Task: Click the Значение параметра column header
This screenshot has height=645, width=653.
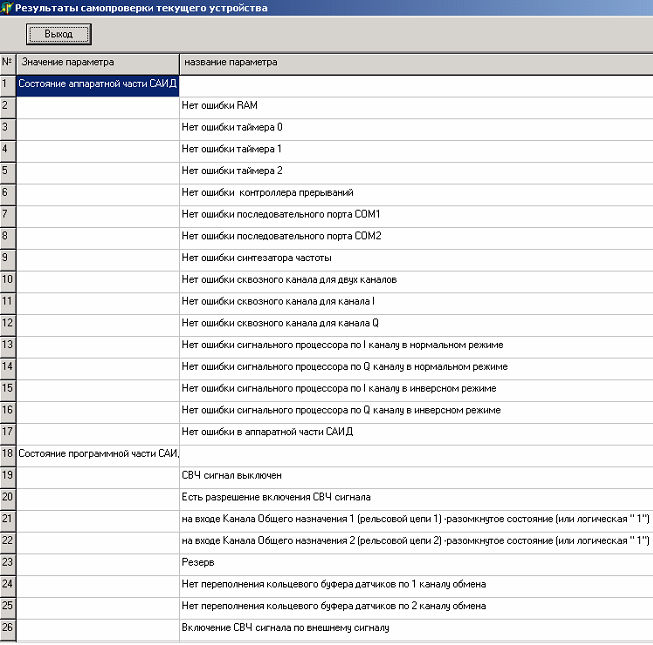Action: click(98, 64)
